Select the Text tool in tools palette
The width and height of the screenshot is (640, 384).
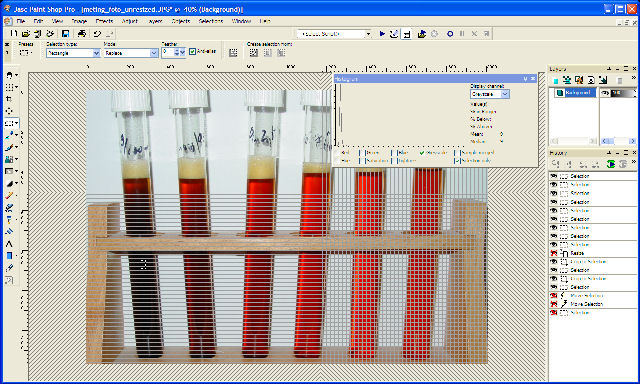click(9, 244)
